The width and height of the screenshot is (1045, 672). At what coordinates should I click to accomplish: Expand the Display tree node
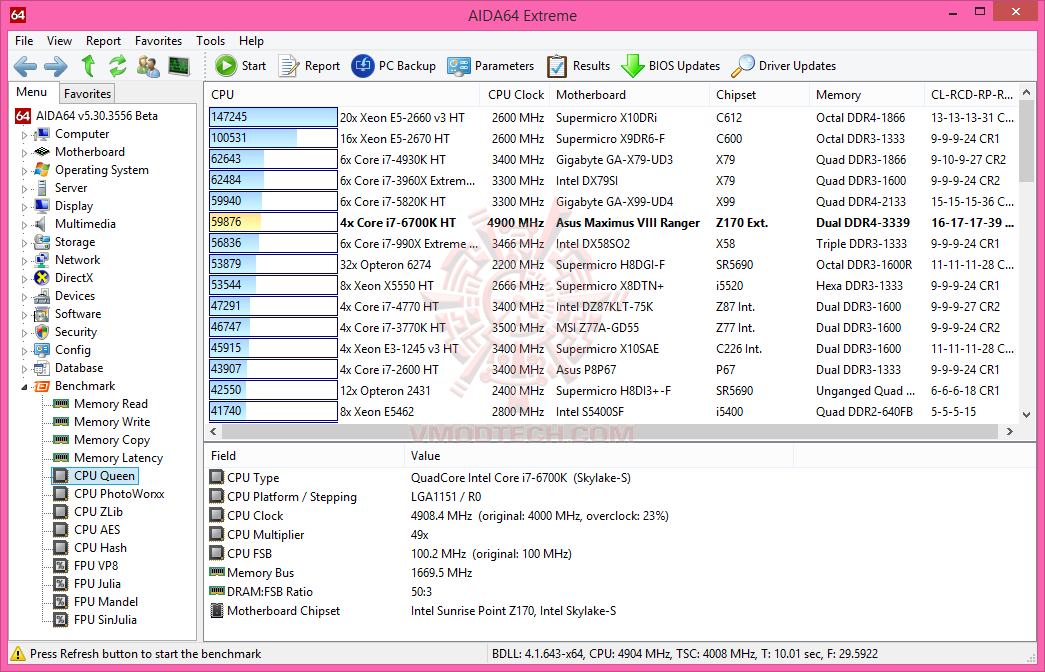pos(24,207)
